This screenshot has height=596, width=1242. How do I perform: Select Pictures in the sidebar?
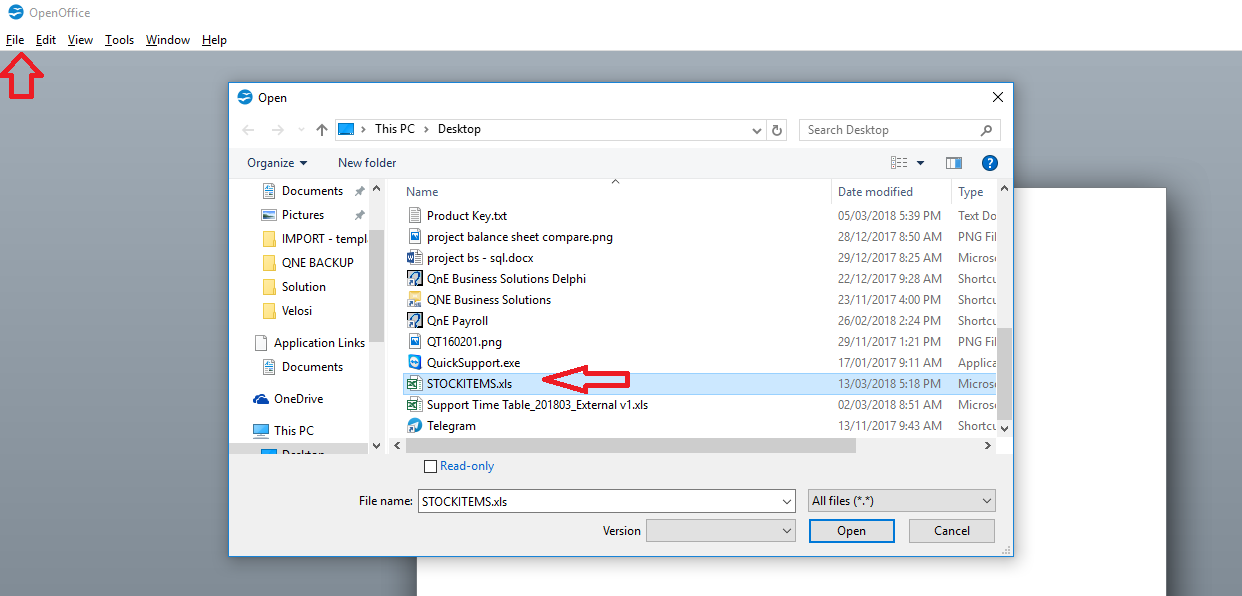[303, 215]
